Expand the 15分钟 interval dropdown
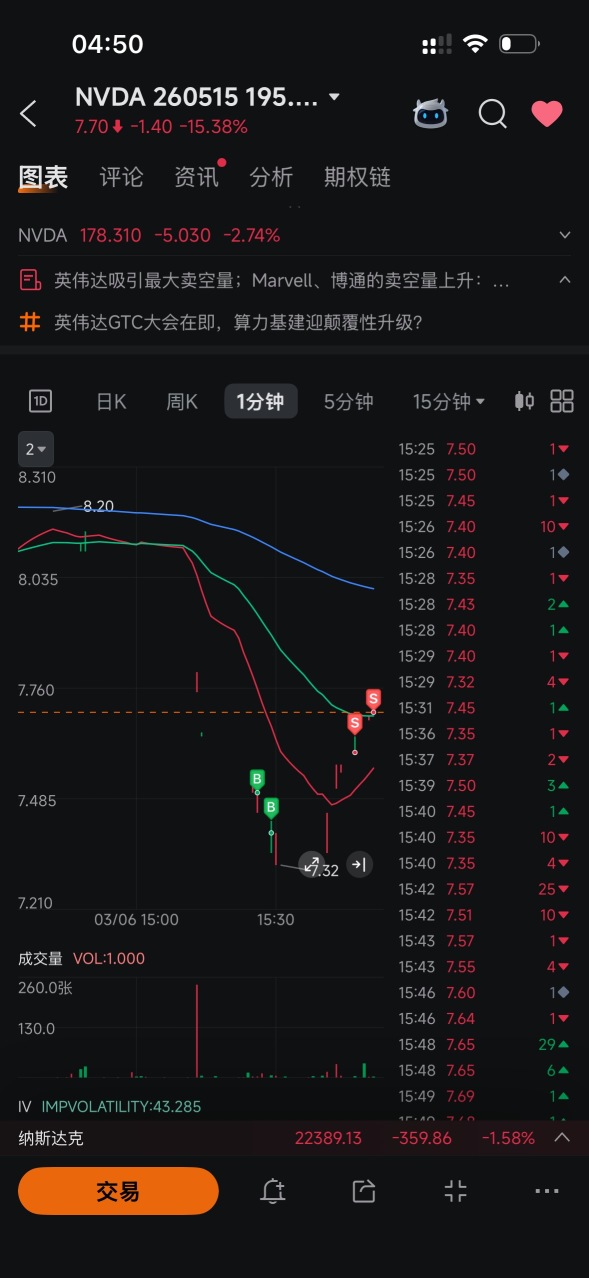The image size is (589, 1278). [449, 402]
